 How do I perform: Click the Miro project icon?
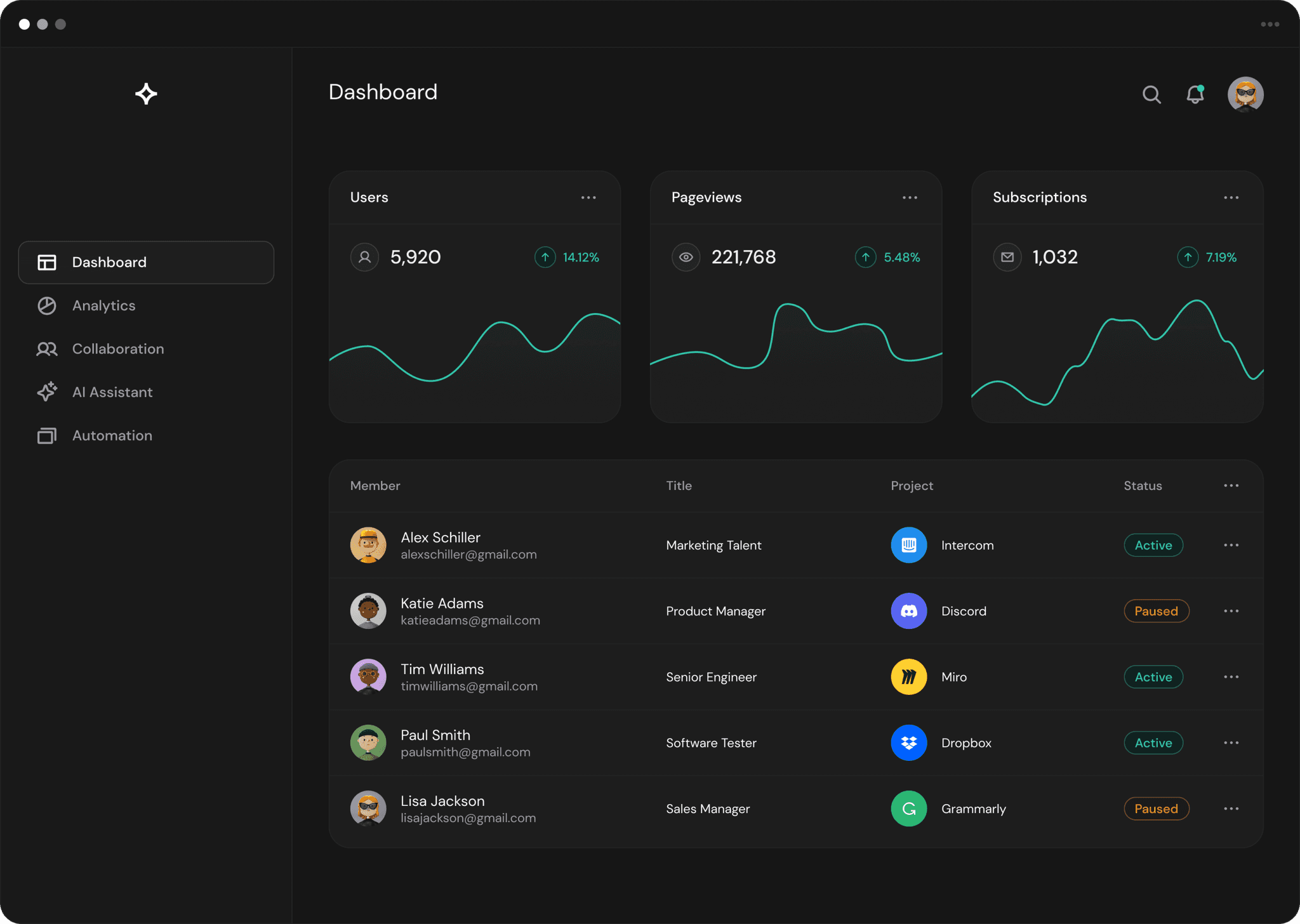point(908,677)
